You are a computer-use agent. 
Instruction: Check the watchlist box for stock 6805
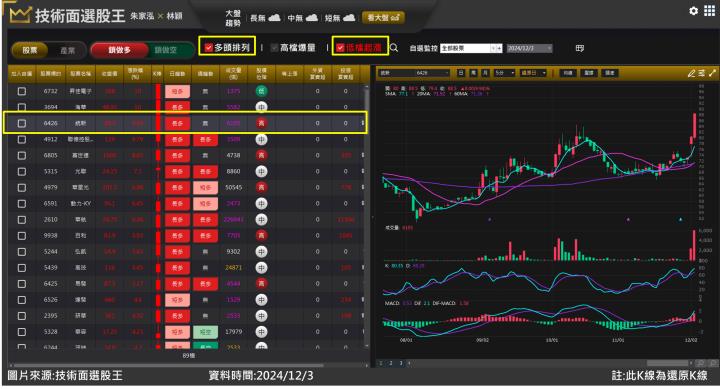[x=22, y=155]
